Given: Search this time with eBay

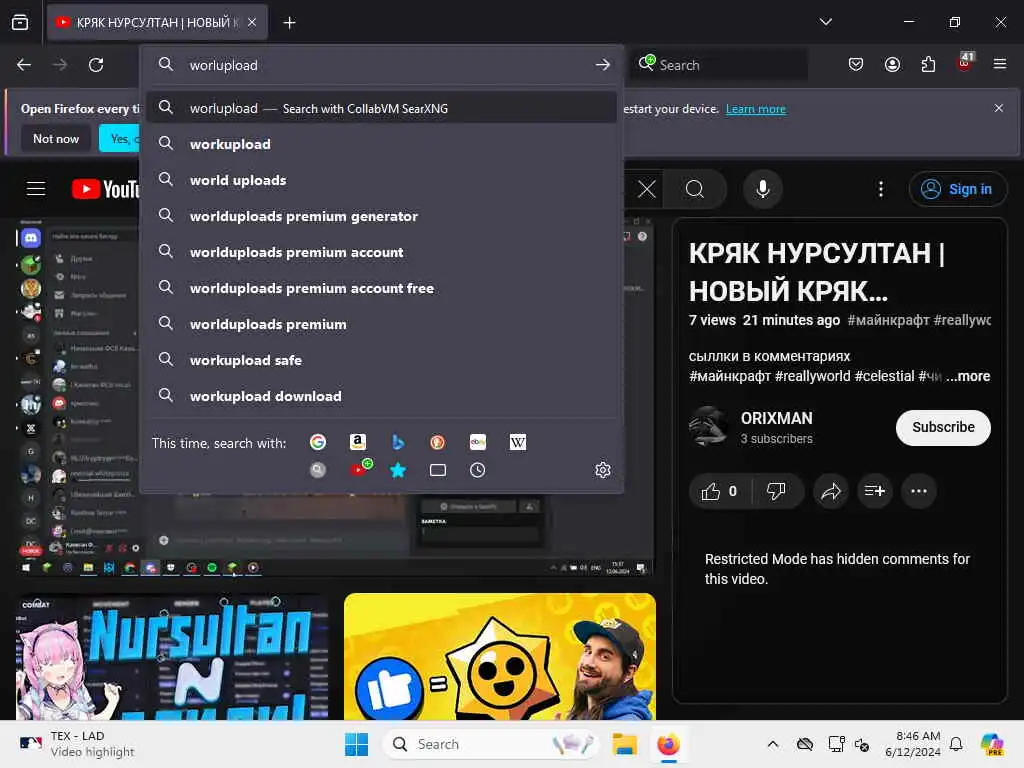Looking at the screenshot, I should point(478,442).
